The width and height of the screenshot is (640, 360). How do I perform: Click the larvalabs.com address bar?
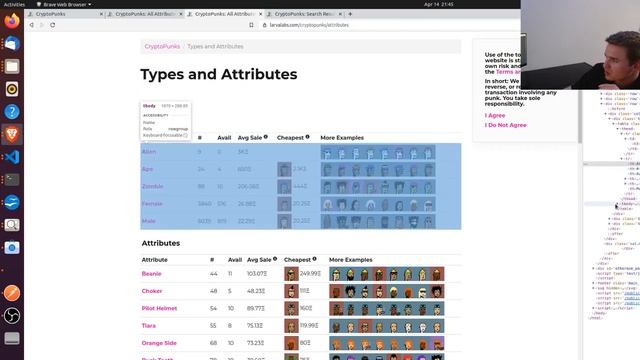[309, 25]
